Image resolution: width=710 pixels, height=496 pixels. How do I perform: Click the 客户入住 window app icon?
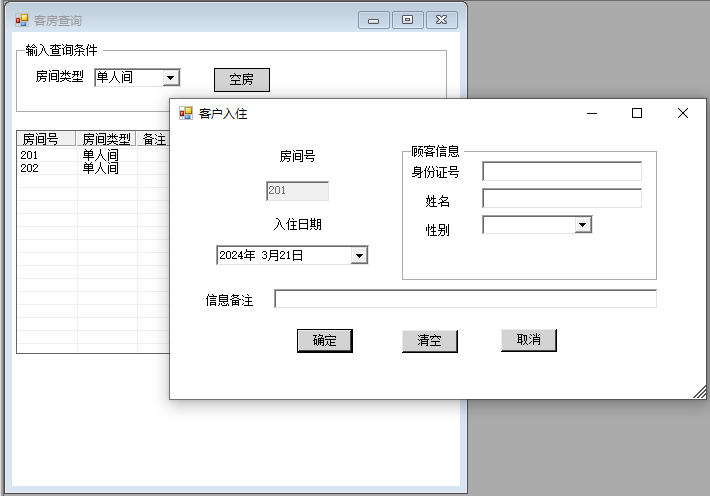[x=186, y=113]
